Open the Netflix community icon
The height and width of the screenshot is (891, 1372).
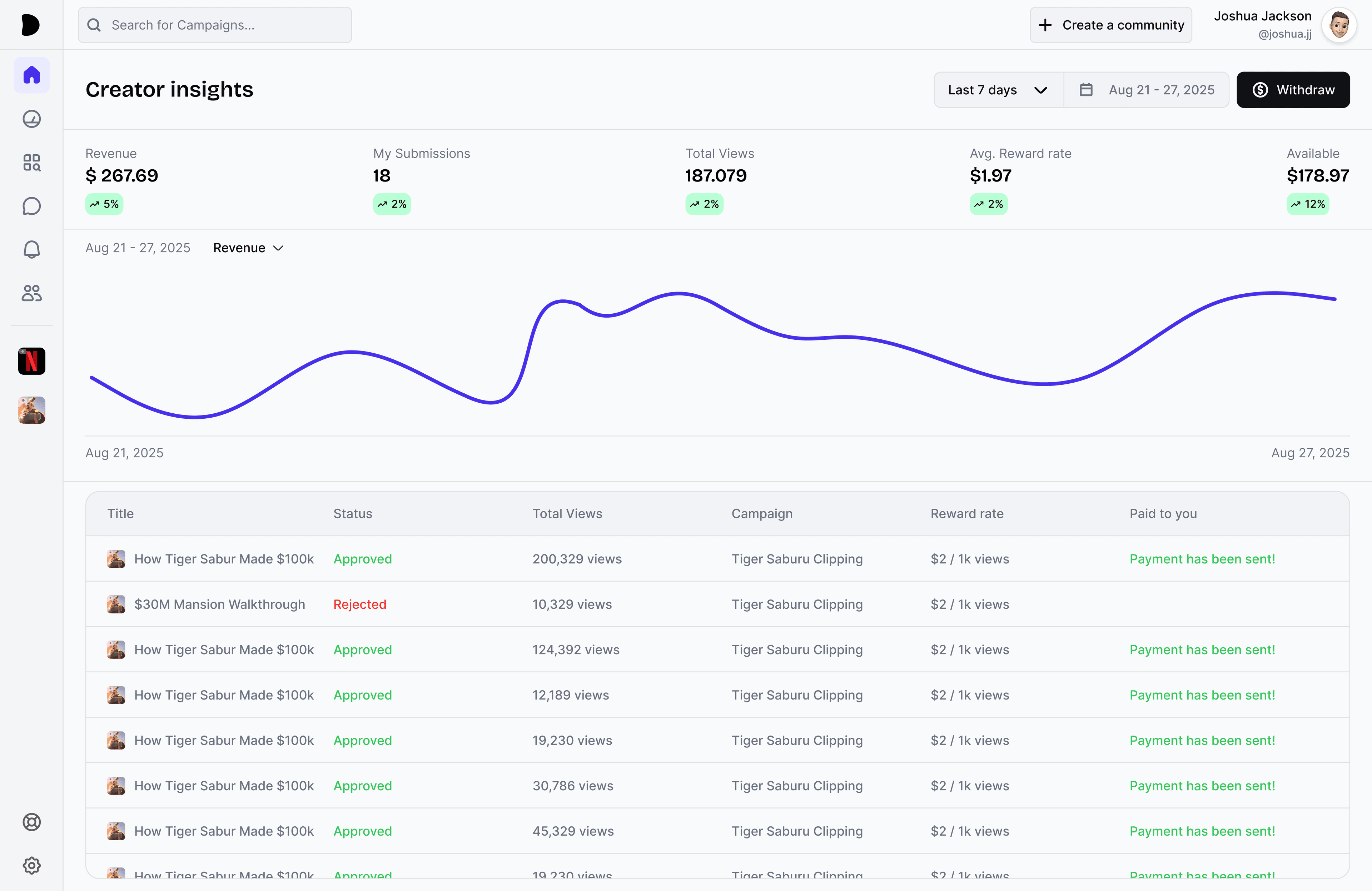31,361
